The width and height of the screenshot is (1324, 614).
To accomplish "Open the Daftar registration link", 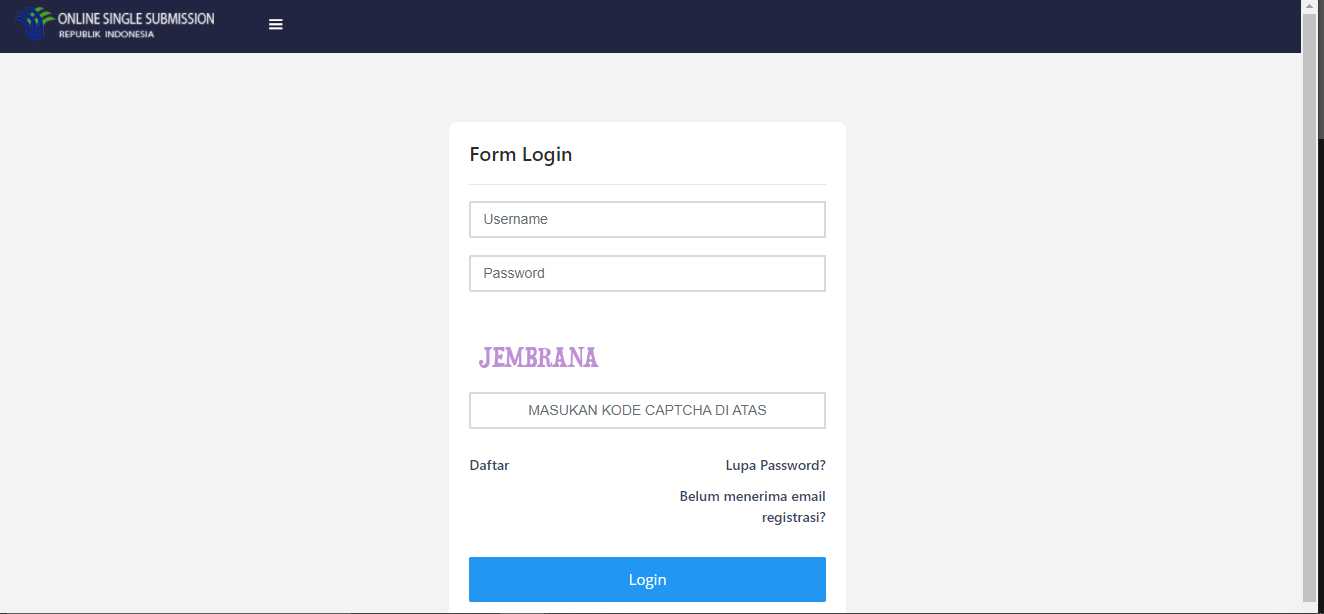I will coord(489,465).
